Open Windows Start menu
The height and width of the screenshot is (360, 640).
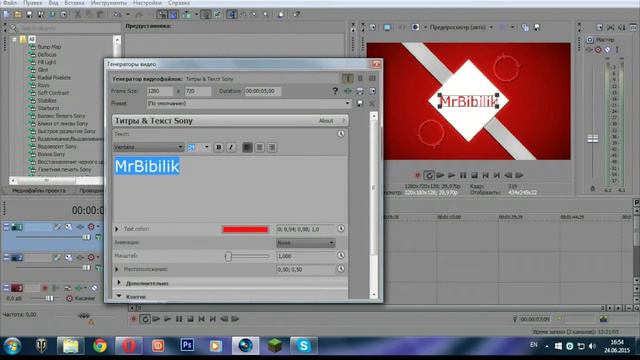[12, 346]
